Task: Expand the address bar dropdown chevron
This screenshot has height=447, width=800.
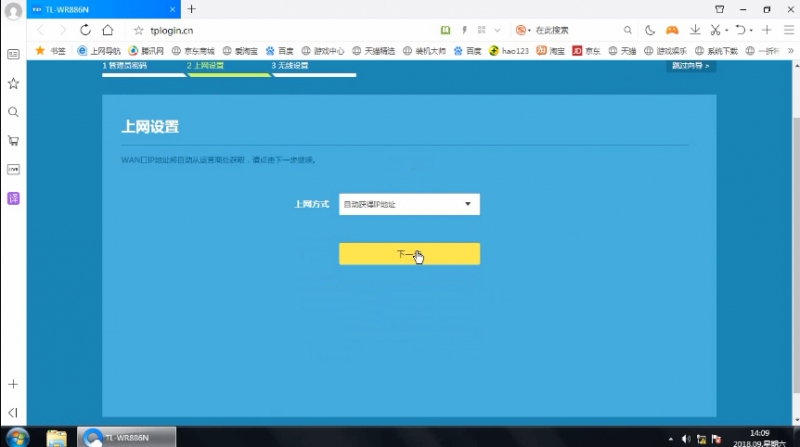Action: (x=497, y=31)
